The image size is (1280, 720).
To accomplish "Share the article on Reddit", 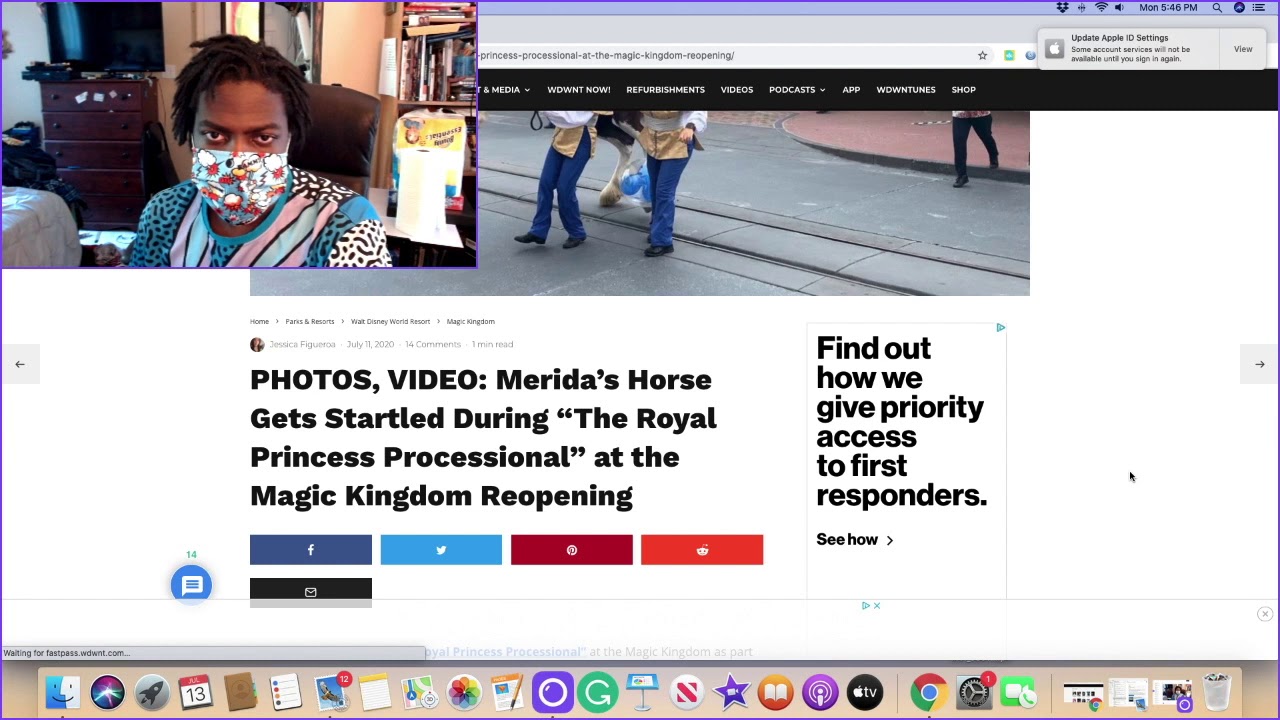I will point(702,550).
